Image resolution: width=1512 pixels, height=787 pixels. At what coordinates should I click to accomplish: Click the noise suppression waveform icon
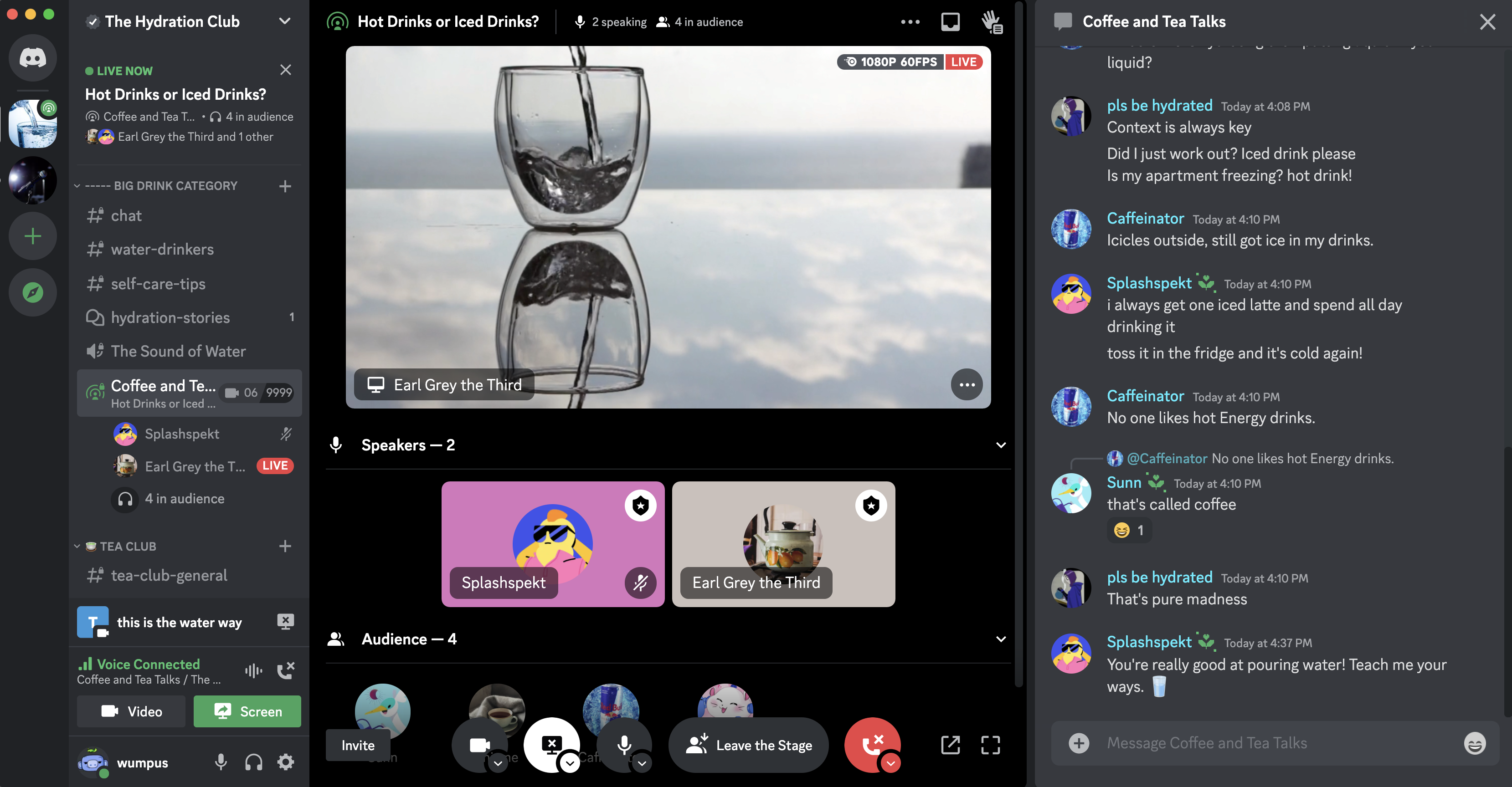[x=253, y=670]
